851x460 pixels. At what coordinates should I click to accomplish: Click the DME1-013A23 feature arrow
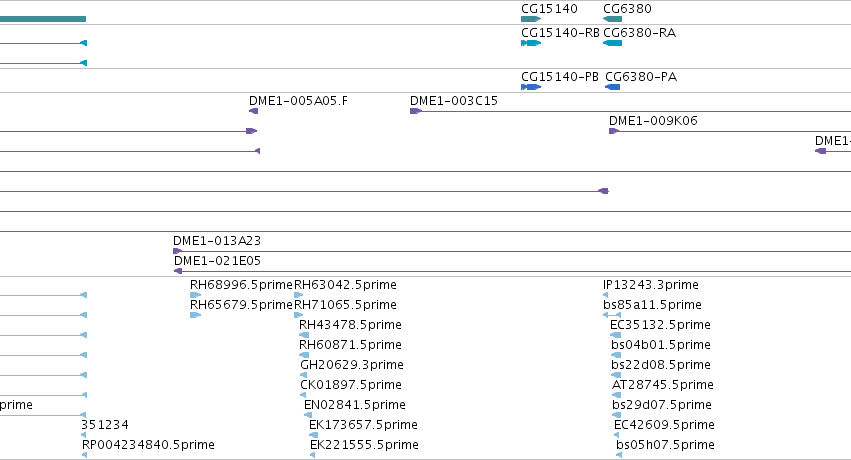177,251
